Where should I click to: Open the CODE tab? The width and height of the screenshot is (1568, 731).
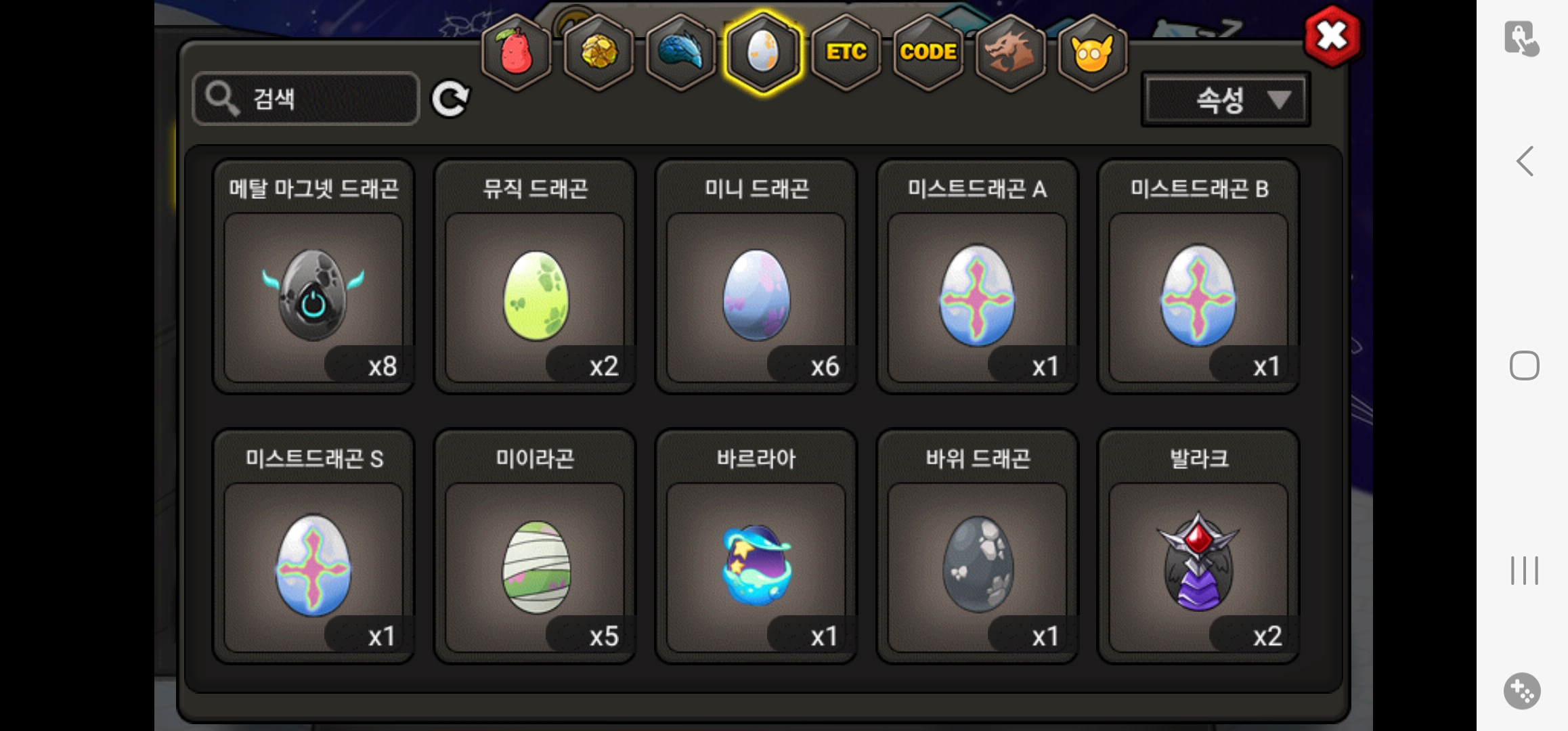[928, 52]
